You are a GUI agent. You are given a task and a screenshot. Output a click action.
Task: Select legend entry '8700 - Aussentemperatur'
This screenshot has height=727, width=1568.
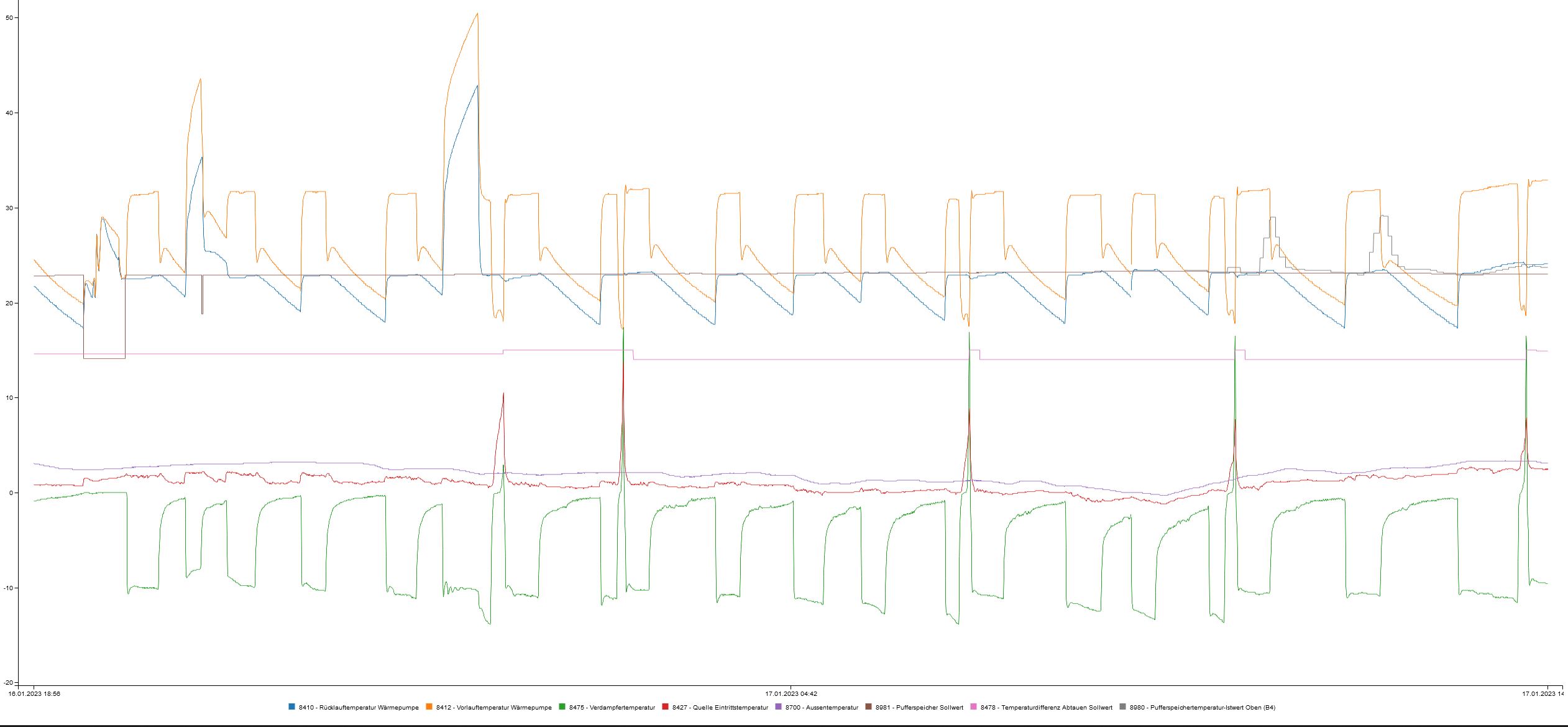822,708
